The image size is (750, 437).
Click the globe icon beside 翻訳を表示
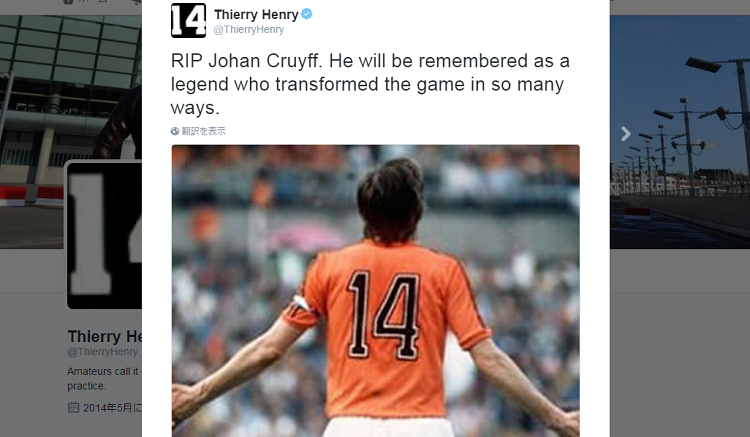click(175, 131)
